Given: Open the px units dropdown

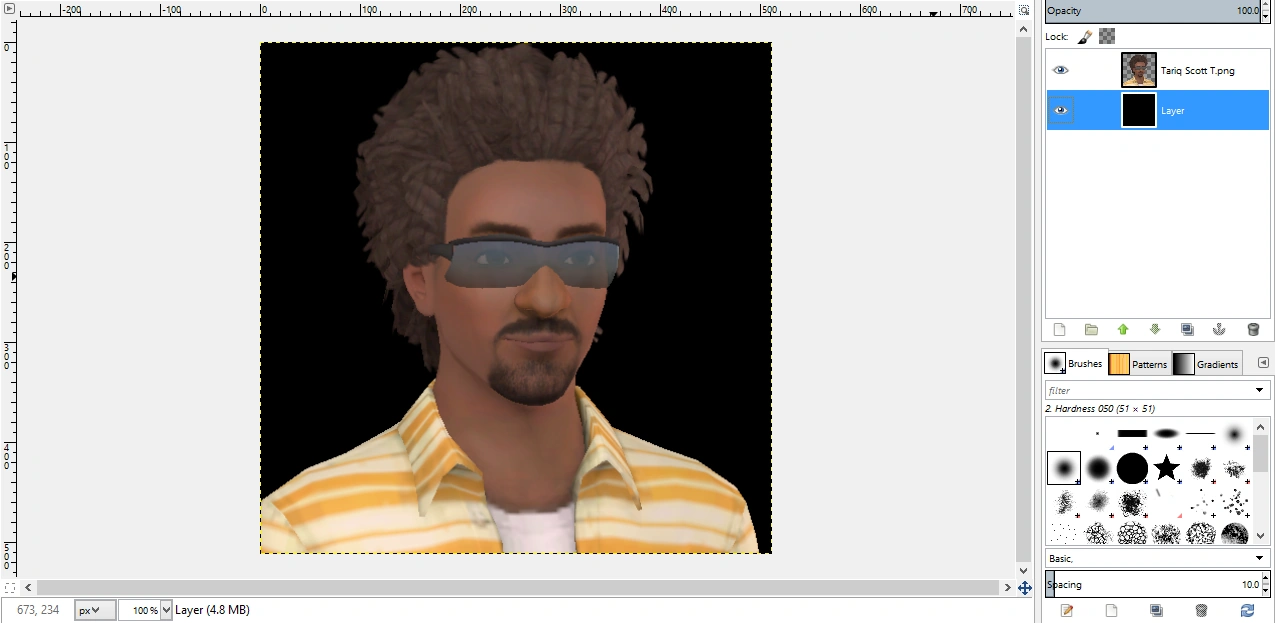Looking at the screenshot, I should pos(95,610).
